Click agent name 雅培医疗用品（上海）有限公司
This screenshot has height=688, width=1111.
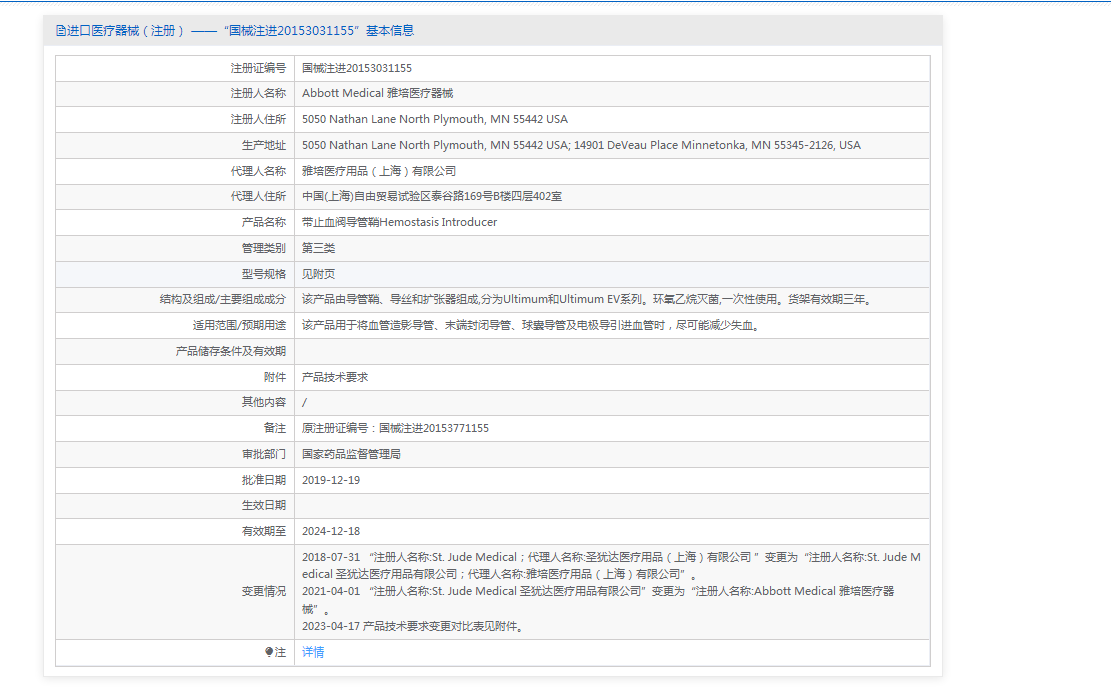coord(379,171)
